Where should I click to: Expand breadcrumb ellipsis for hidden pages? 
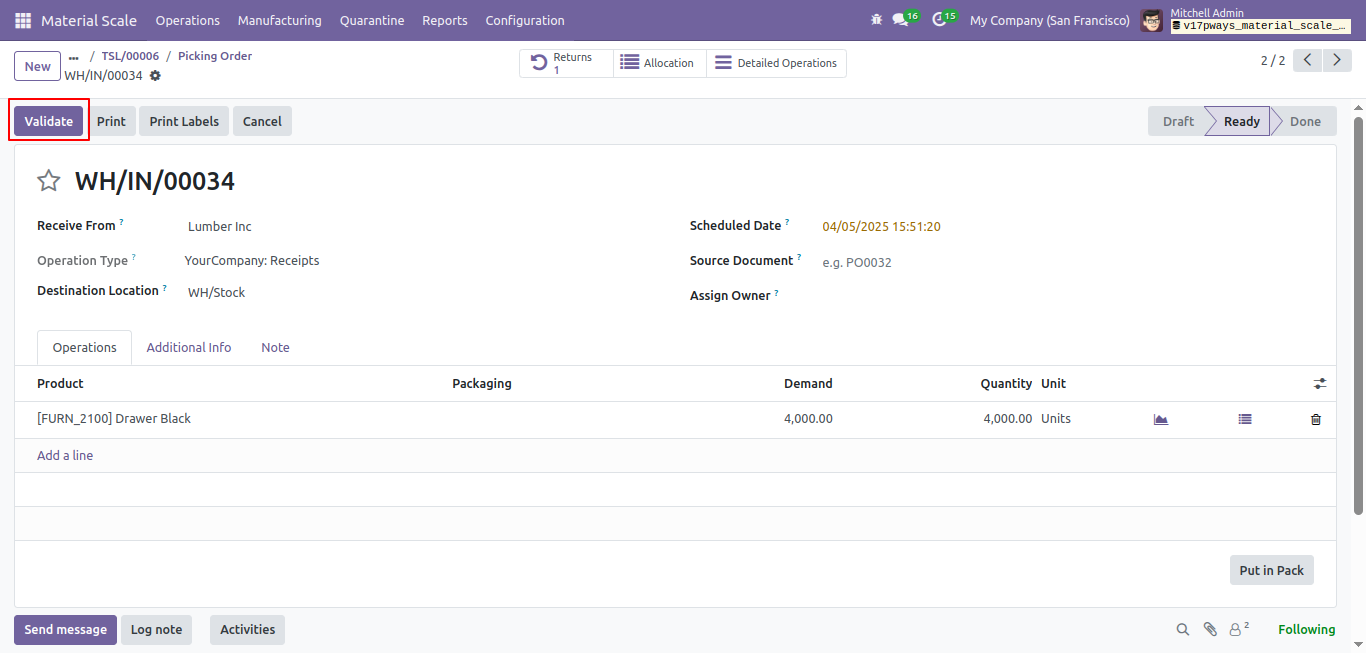click(x=73, y=56)
